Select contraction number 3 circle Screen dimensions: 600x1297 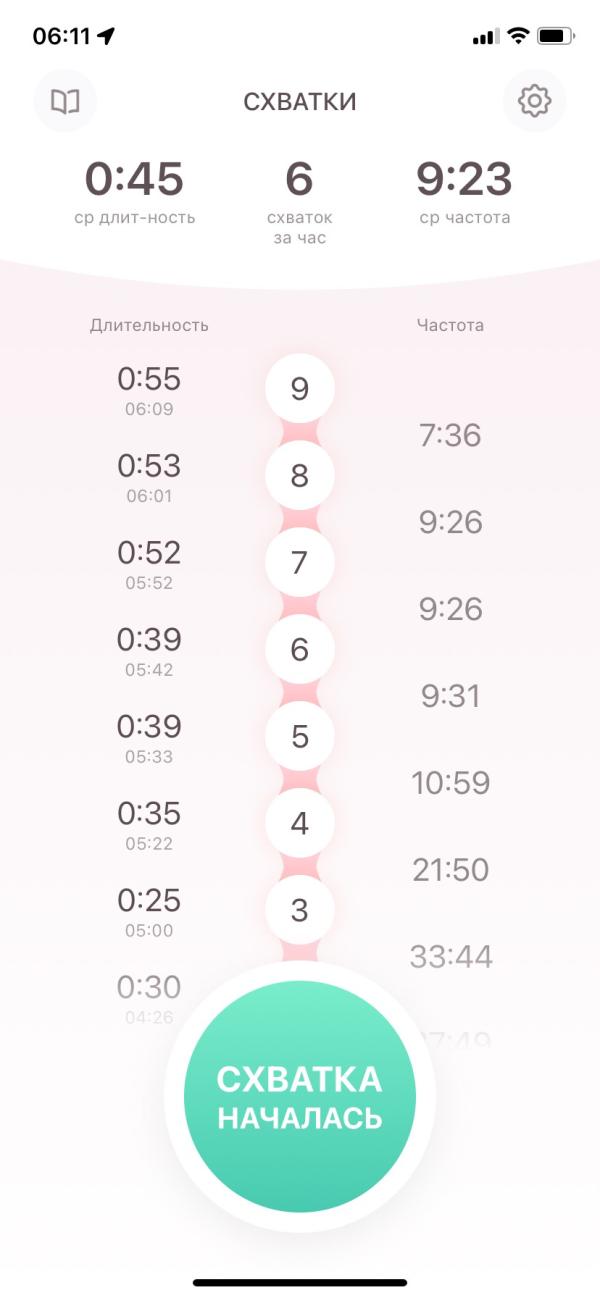(x=300, y=911)
